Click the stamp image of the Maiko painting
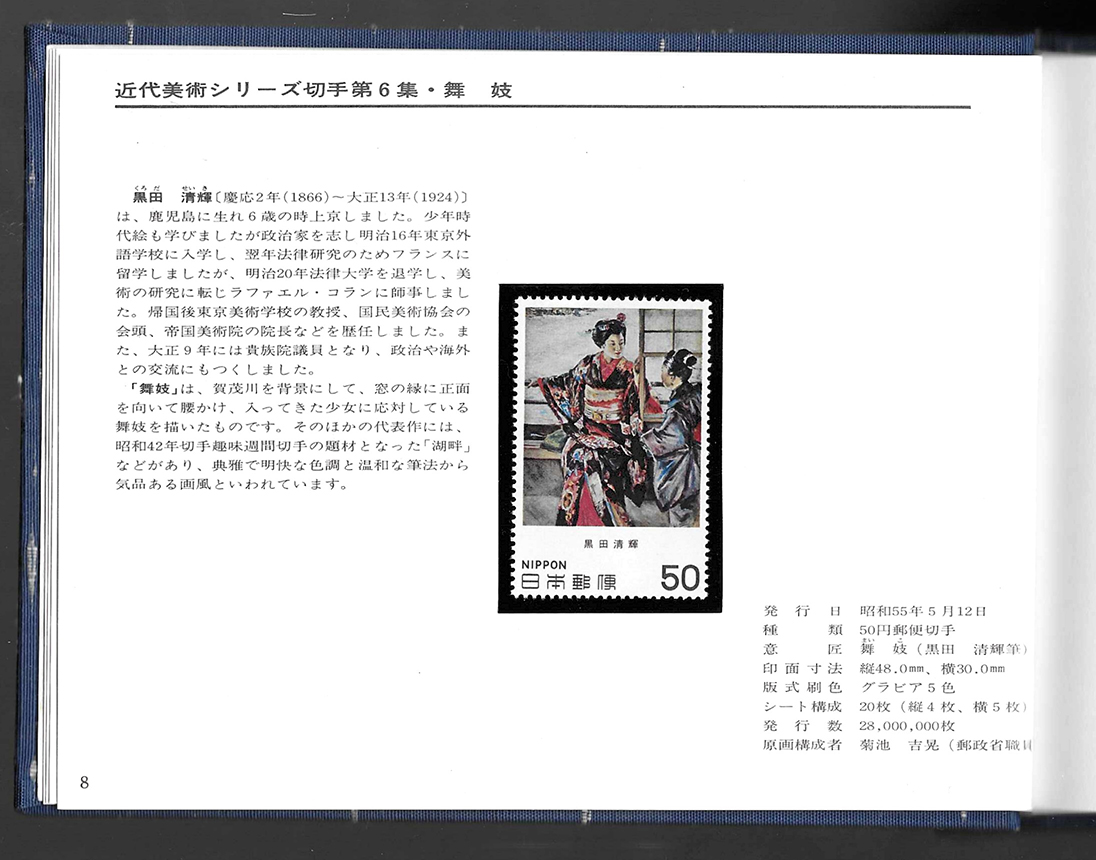This screenshot has width=1096, height=860. (x=610, y=447)
